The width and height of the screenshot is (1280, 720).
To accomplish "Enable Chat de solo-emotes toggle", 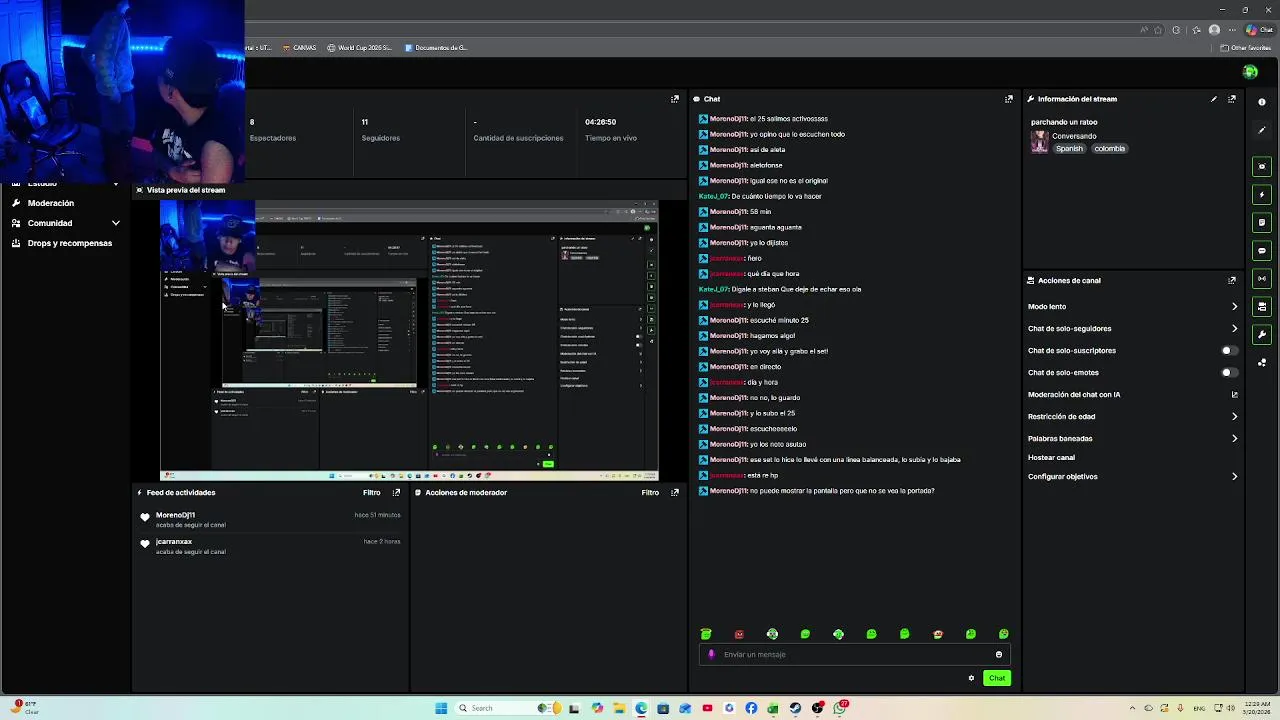I will tap(1229, 372).
